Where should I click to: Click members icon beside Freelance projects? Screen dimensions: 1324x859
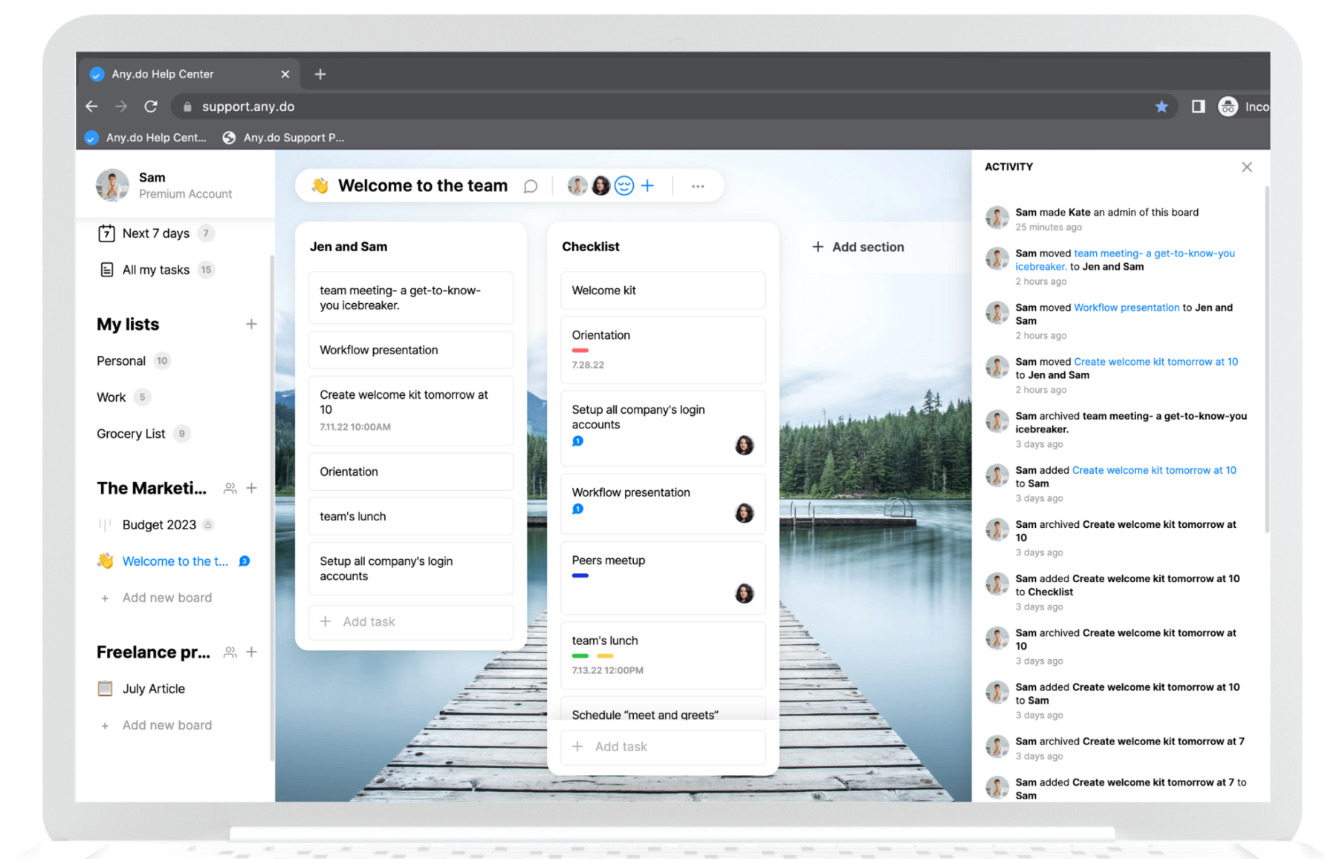click(230, 652)
